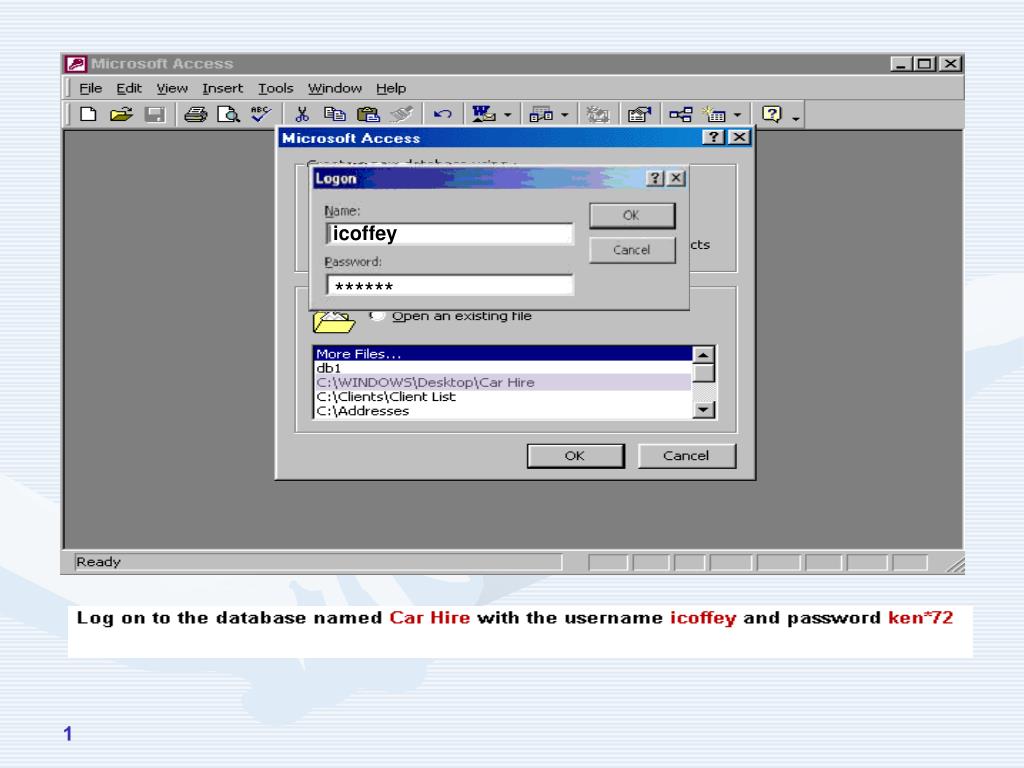Click Cancel at the bottom of Microsoft Access dialog
The image size is (1024, 768).
tap(686, 456)
